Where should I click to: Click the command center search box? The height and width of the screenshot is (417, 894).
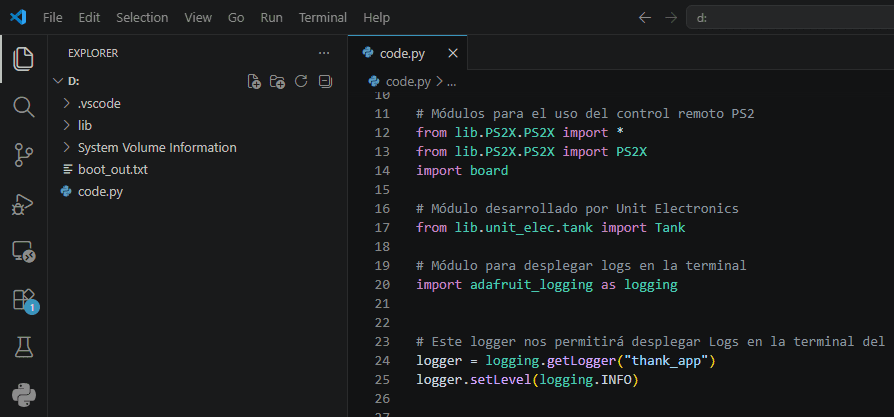(x=790, y=18)
